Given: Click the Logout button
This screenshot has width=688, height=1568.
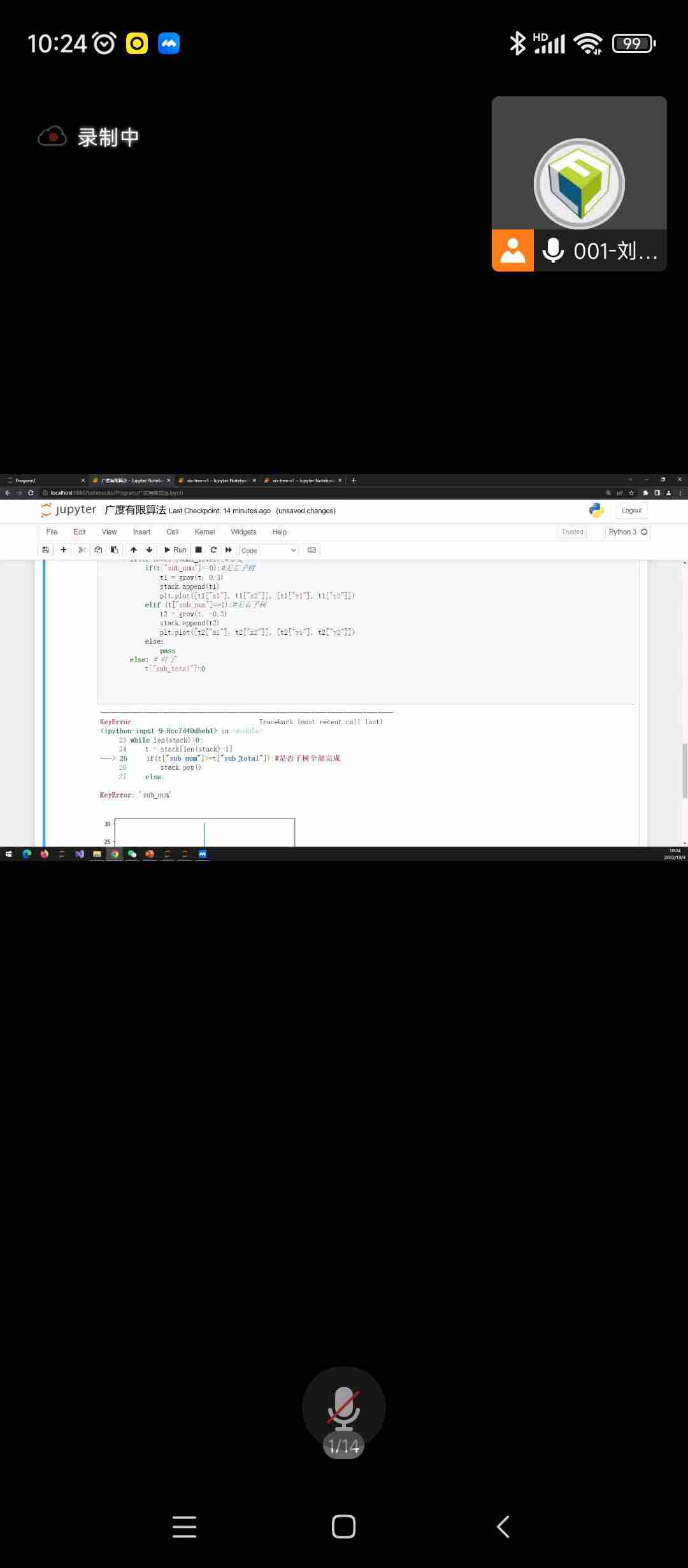Looking at the screenshot, I should pyautogui.click(x=631, y=511).
